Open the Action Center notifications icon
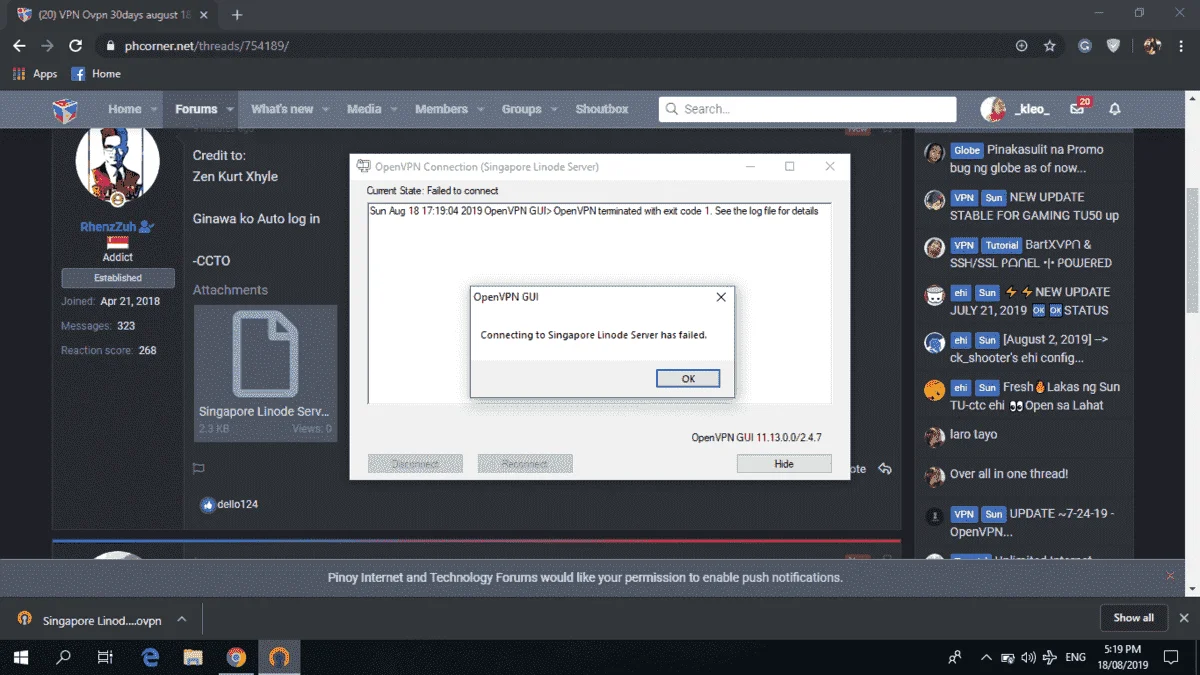This screenshot has width=1200, height=675. click(1169, 658)
